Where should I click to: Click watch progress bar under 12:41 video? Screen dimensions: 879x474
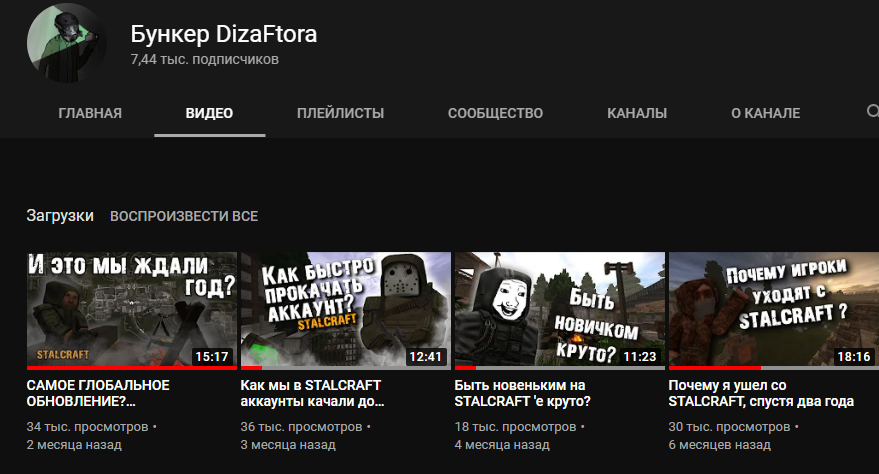pyautogui.click(x=346, y=368)
